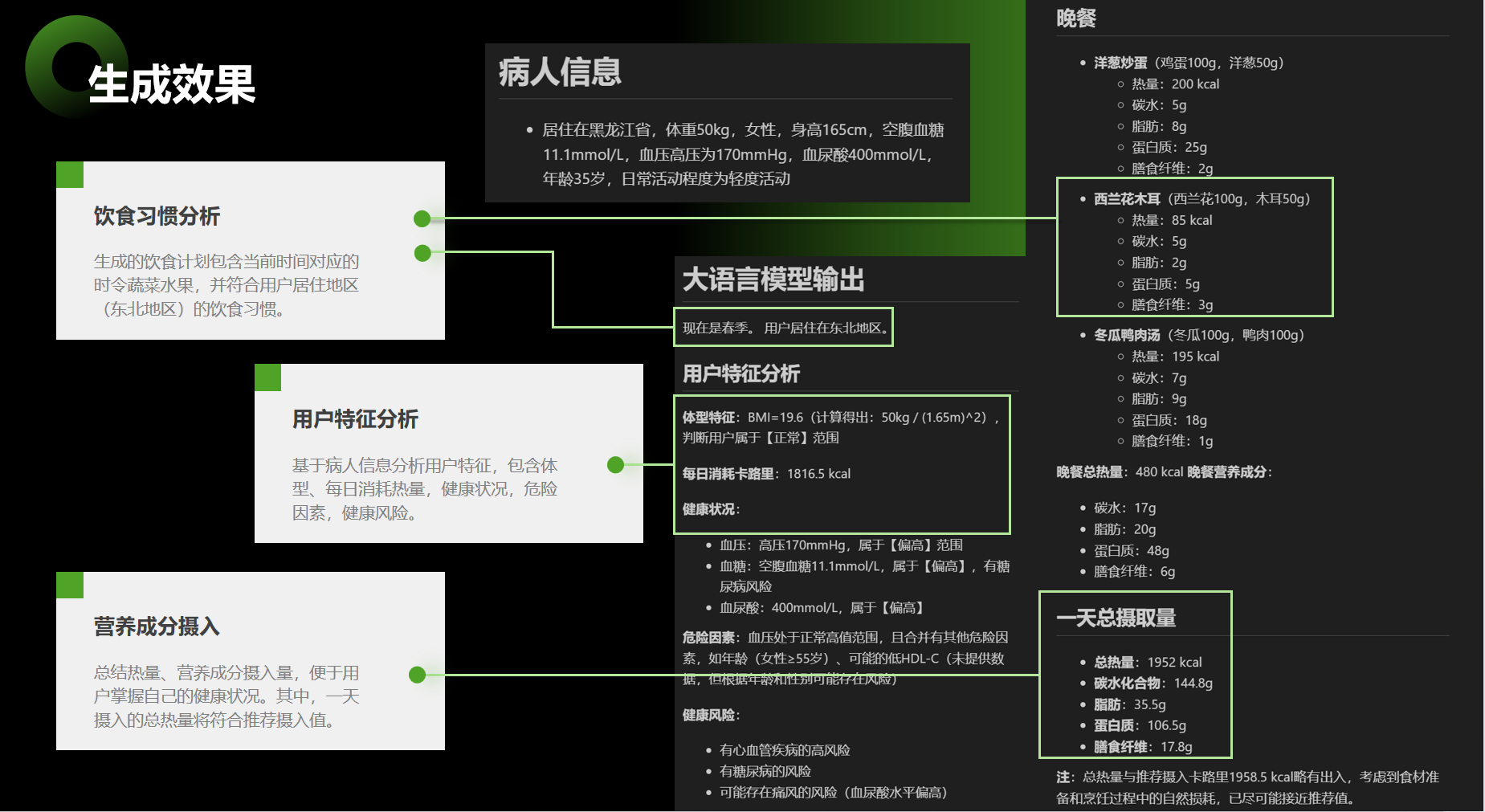Select the "健康状况：" label
The image size is (1485, 812).
pyautogui.click(x=712, y=509)
